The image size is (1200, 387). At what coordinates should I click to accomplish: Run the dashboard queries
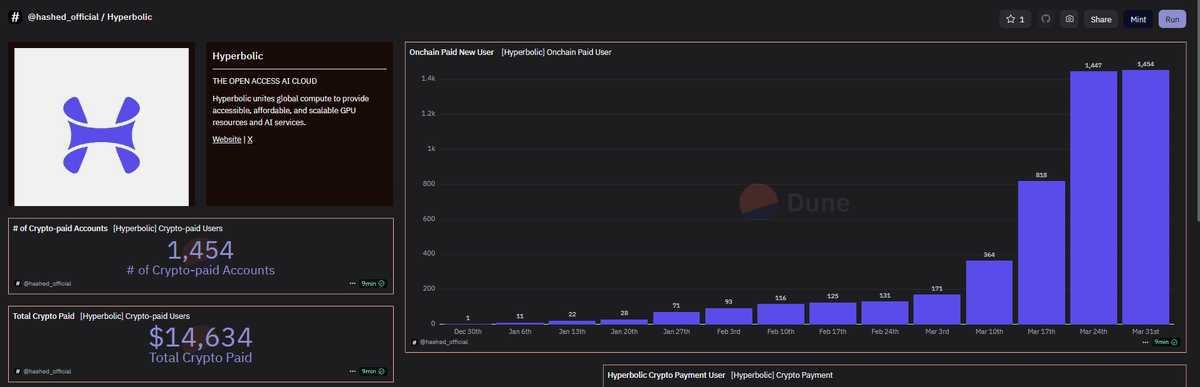[1171, 19]
